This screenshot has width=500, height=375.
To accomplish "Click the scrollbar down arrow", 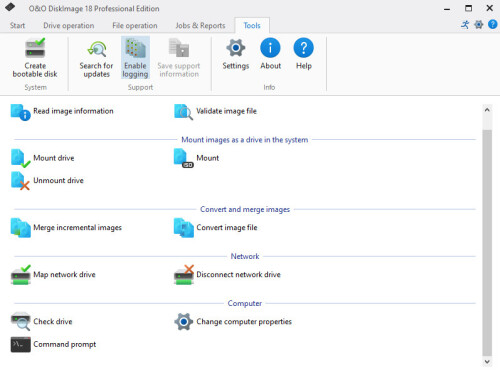I will [x=487, y=361].
